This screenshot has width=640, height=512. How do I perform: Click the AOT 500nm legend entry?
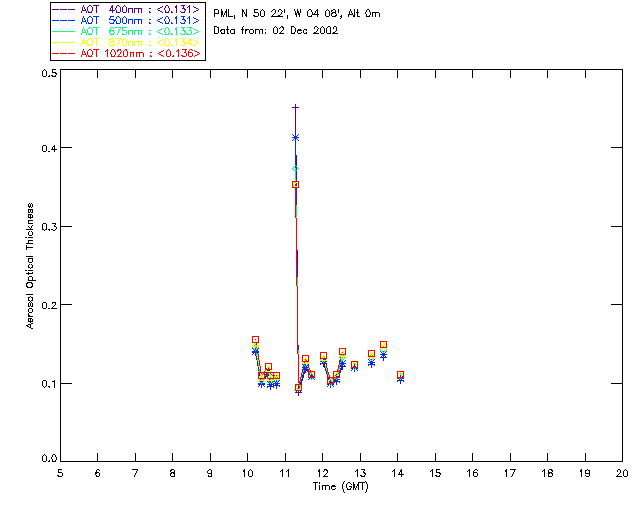(x=126, y=20)
